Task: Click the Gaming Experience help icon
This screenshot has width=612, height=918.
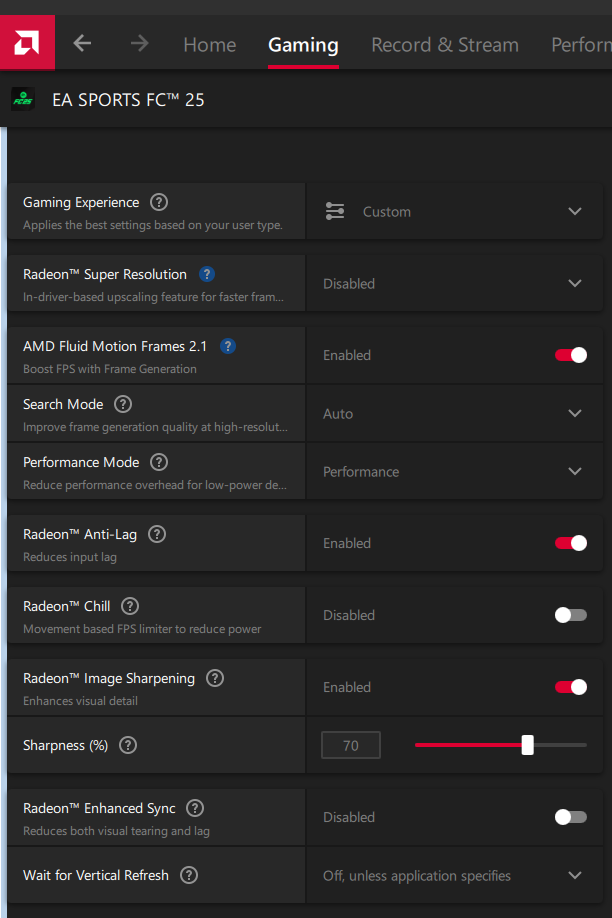Action: click(159, 202)
